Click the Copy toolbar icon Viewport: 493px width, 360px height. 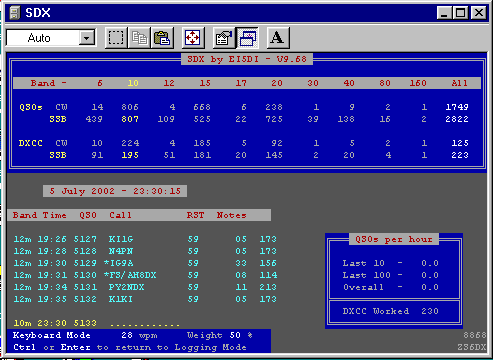[139, 38]
